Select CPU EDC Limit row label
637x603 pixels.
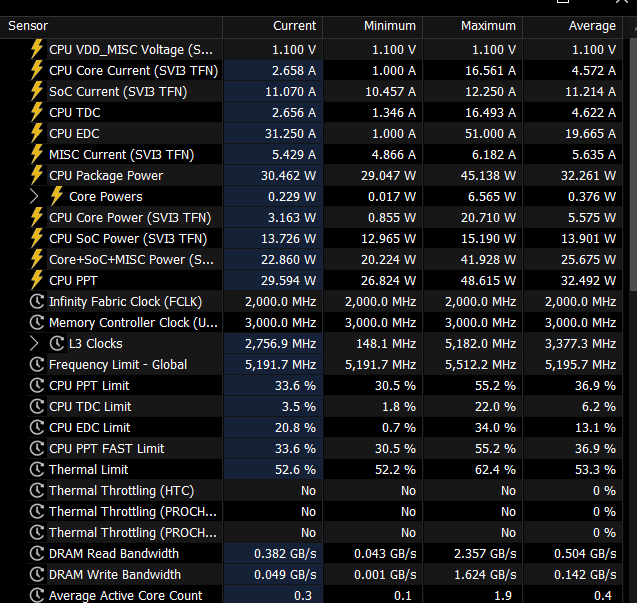(x=89, y=427)
